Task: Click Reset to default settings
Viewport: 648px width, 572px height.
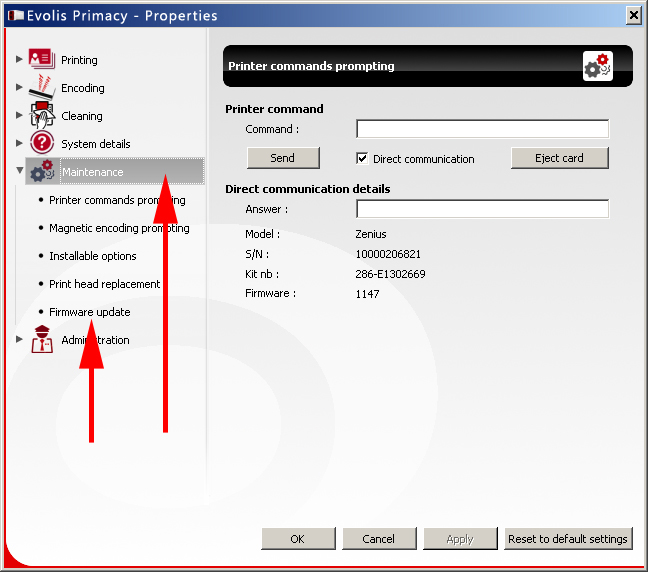Action: coord(568,539)
